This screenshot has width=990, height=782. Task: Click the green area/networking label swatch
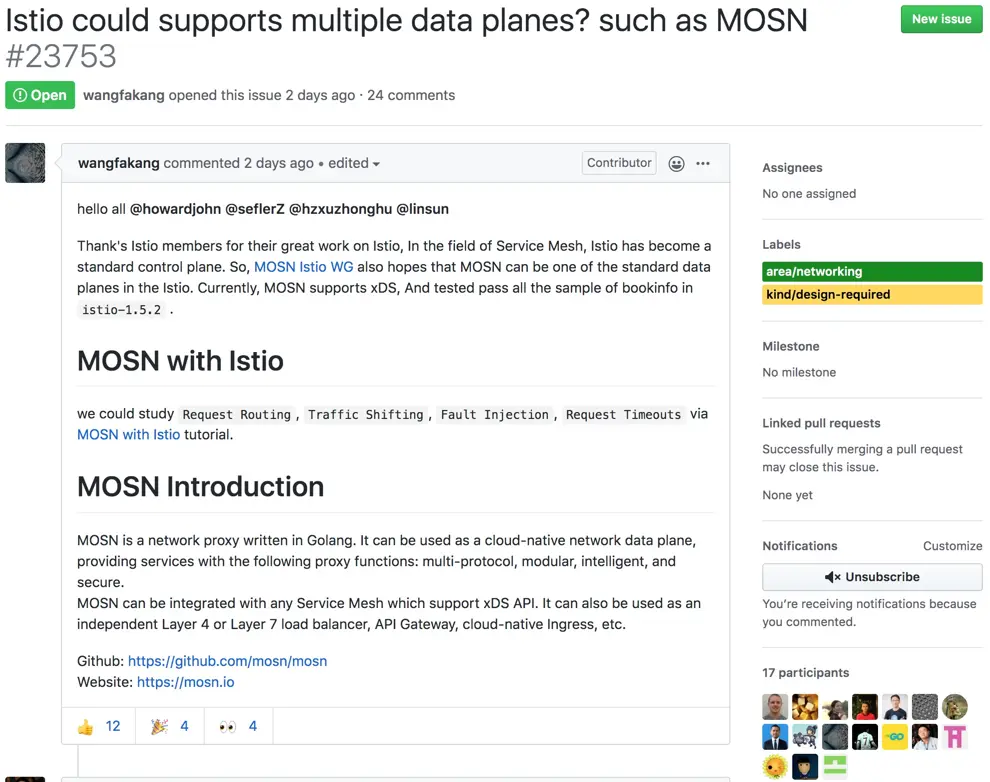point(872,271)
